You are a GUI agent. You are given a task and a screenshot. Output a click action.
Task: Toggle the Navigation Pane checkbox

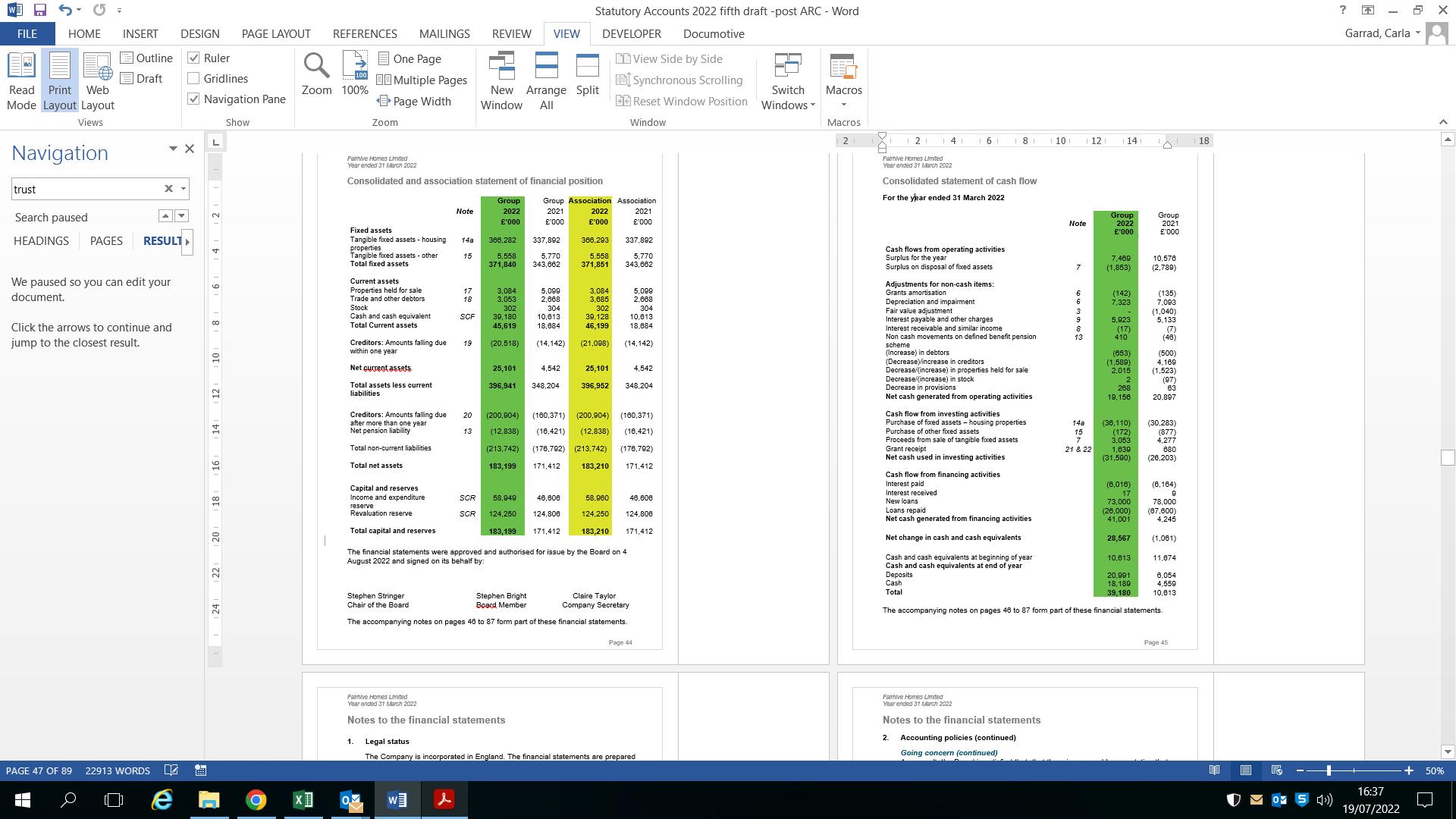tap(194, 99)
